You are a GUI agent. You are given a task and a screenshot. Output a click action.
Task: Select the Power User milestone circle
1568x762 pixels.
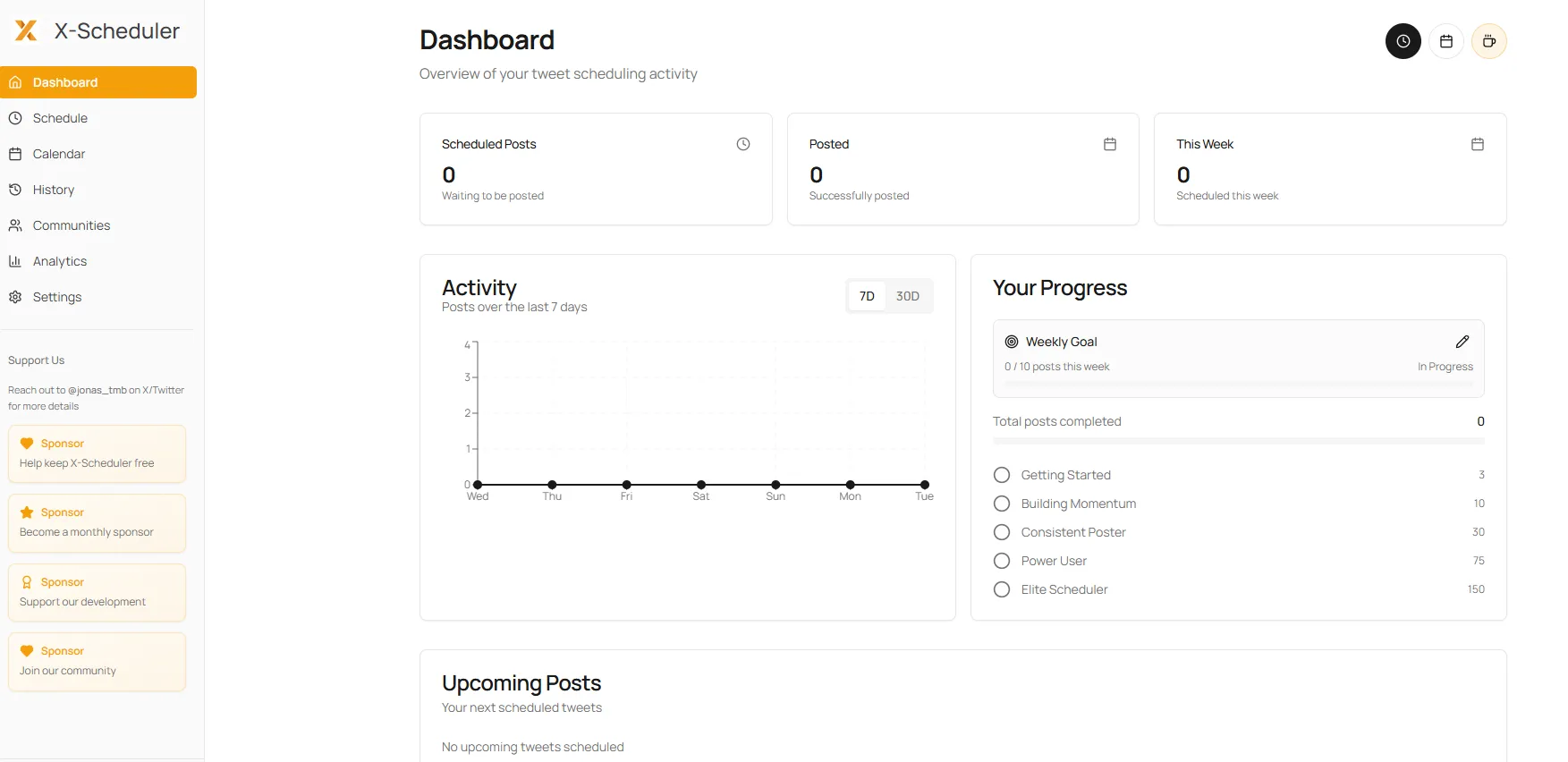click(1002, 561)
